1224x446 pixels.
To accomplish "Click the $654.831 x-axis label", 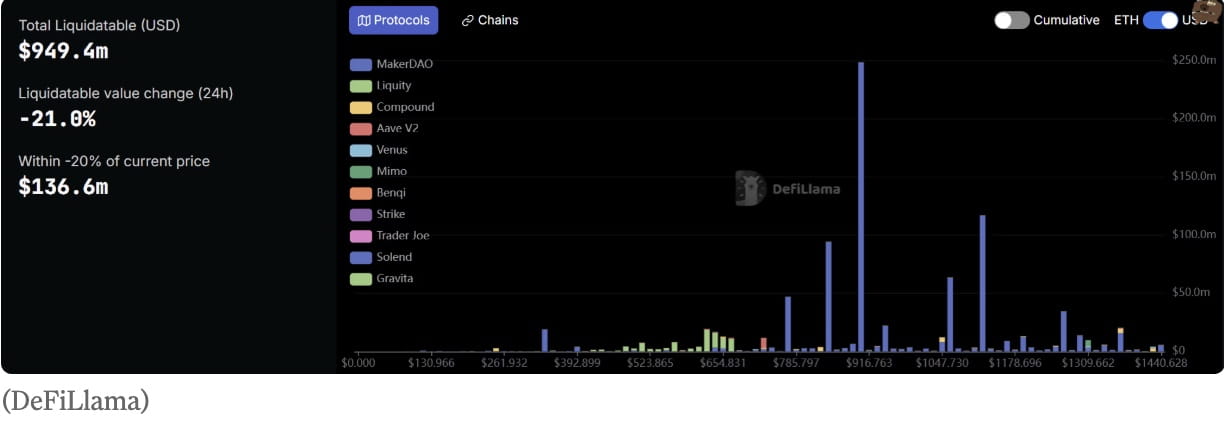I will coord(723,363).
